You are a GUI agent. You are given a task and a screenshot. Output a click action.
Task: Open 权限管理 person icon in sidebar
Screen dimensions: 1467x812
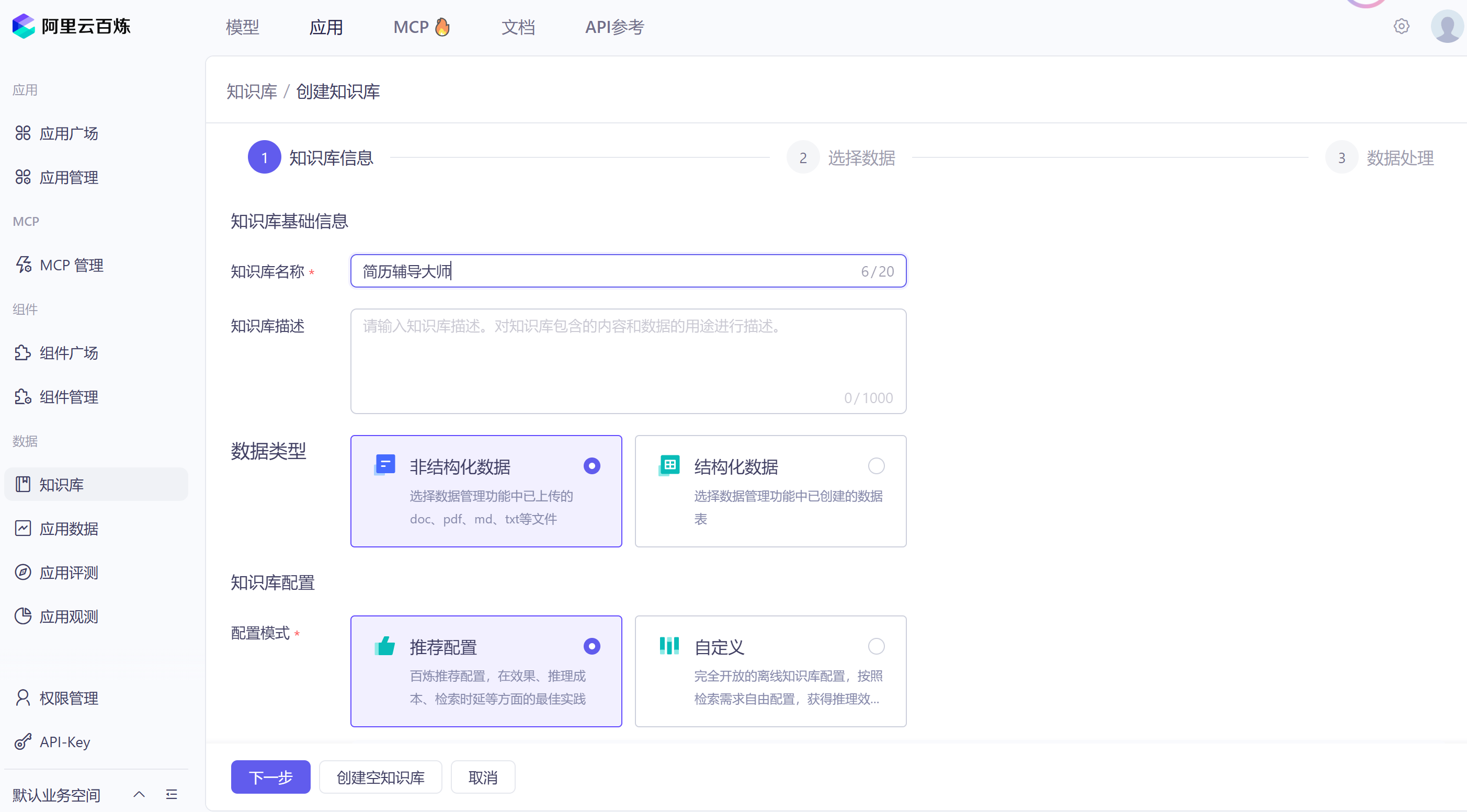pyautogui.click(x=23, y=697)
